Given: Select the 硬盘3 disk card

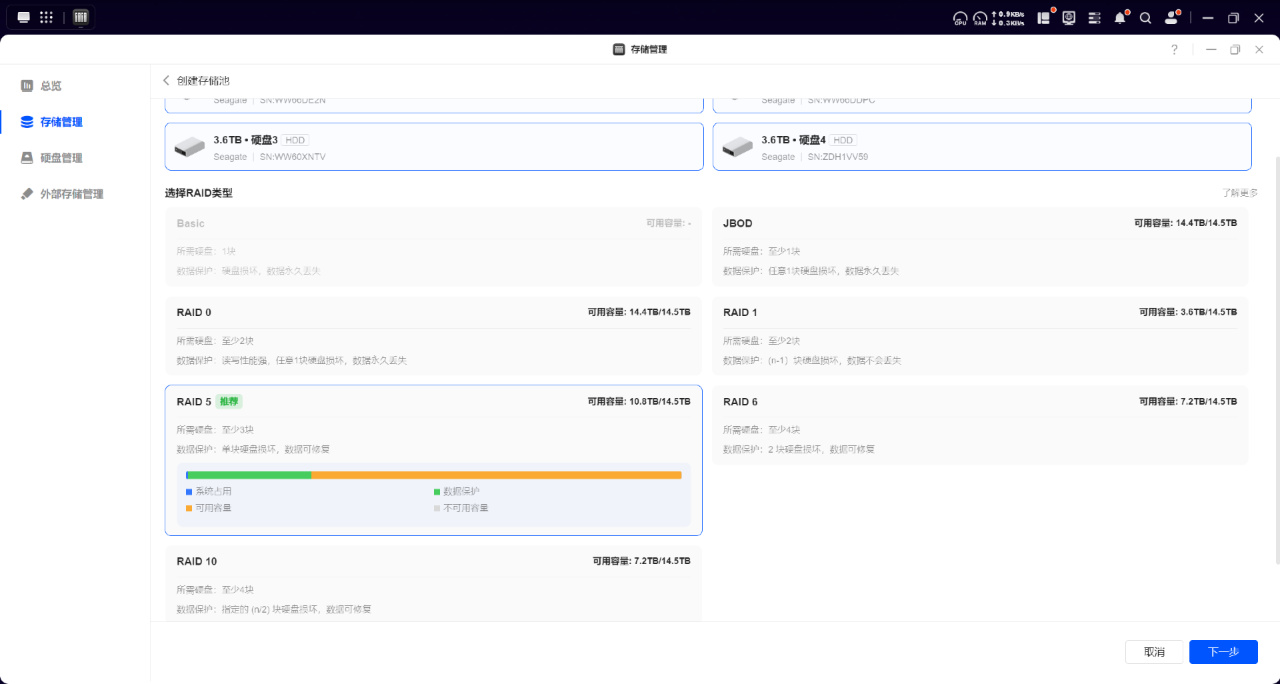Looking at the screenshot, I should 433,147.
